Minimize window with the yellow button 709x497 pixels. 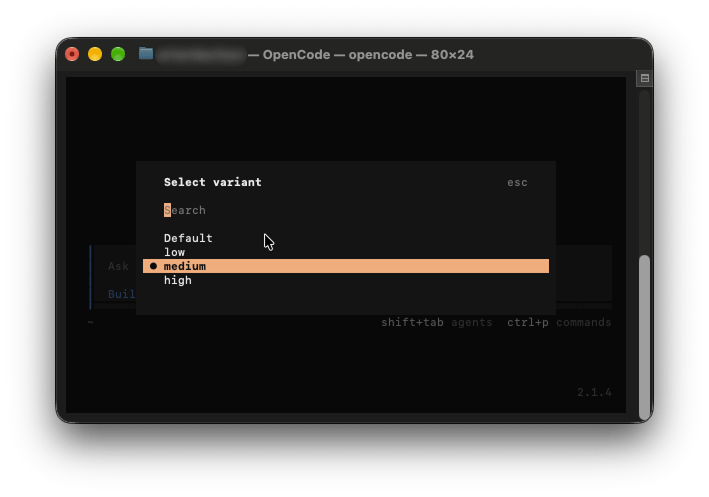95,54
